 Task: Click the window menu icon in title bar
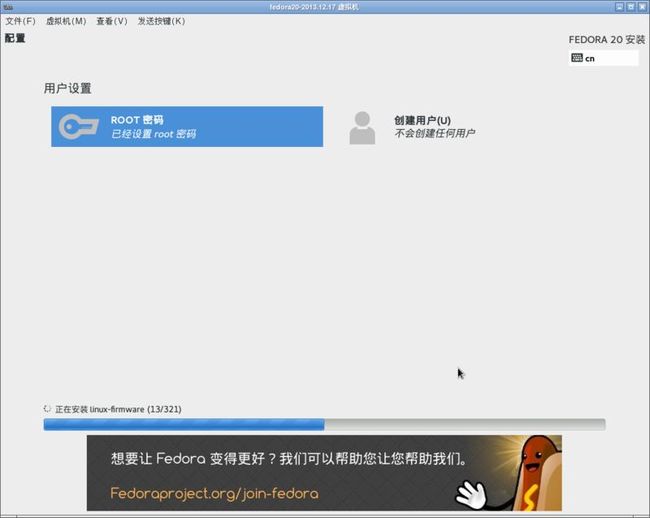(8, 7)
